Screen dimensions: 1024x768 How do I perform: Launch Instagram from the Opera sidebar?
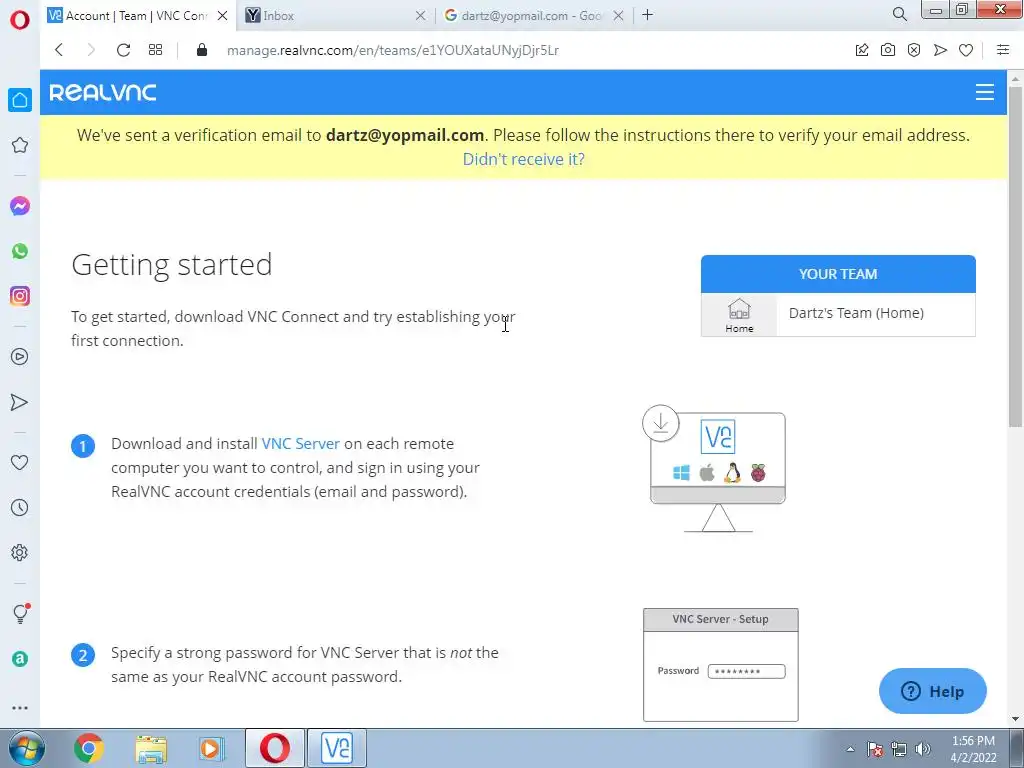pyautogui.click(x=20, y=296)
